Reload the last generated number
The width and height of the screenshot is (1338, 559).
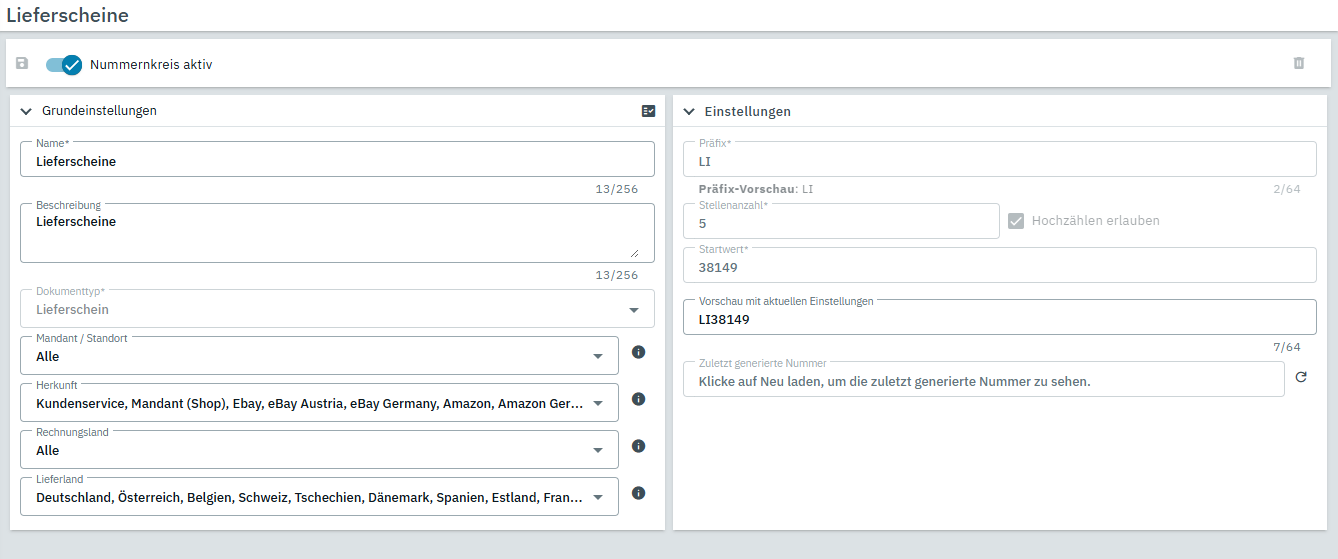tap(1301, 378)
